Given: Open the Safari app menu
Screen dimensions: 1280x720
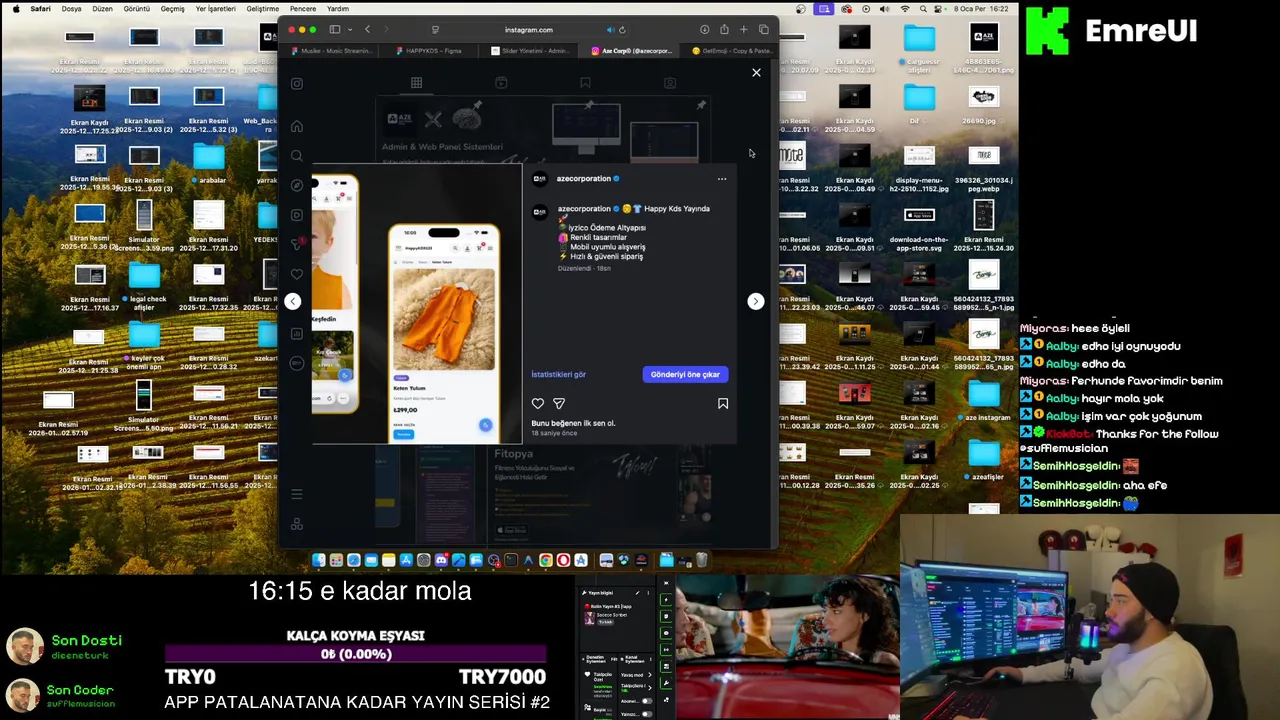Looking at the screenshot, I should [41, 9].
